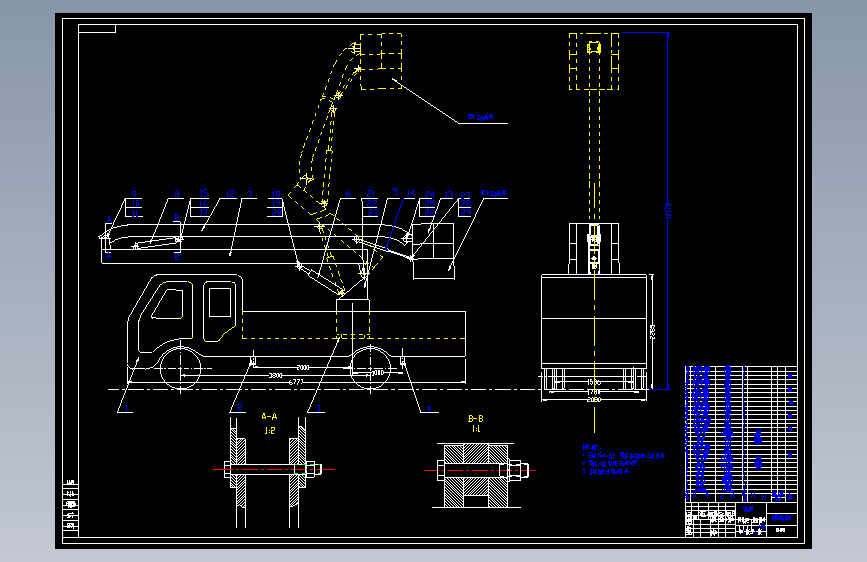Click part number 26 callout

[430, 212]
